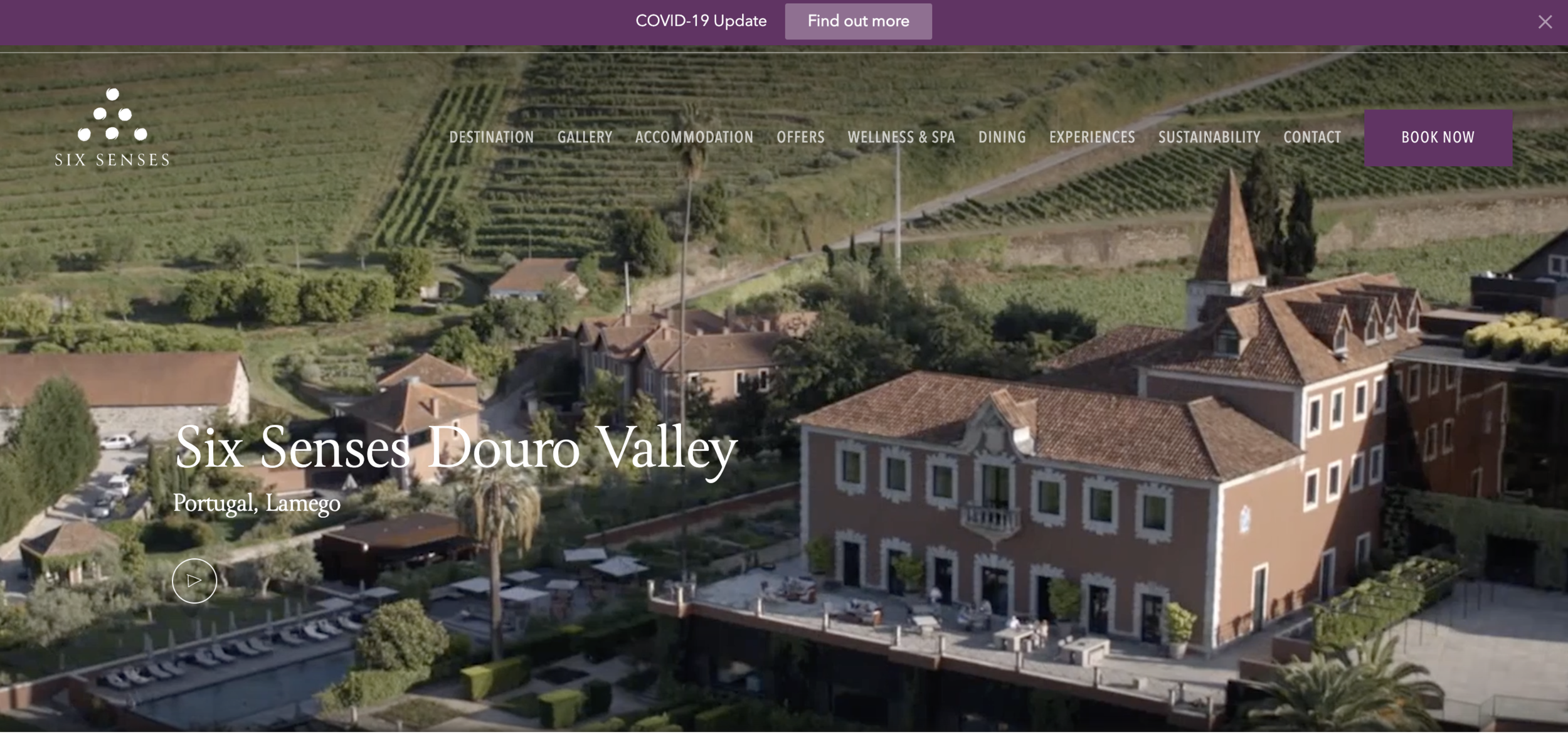Open the Gallery page

click(585, 137)
